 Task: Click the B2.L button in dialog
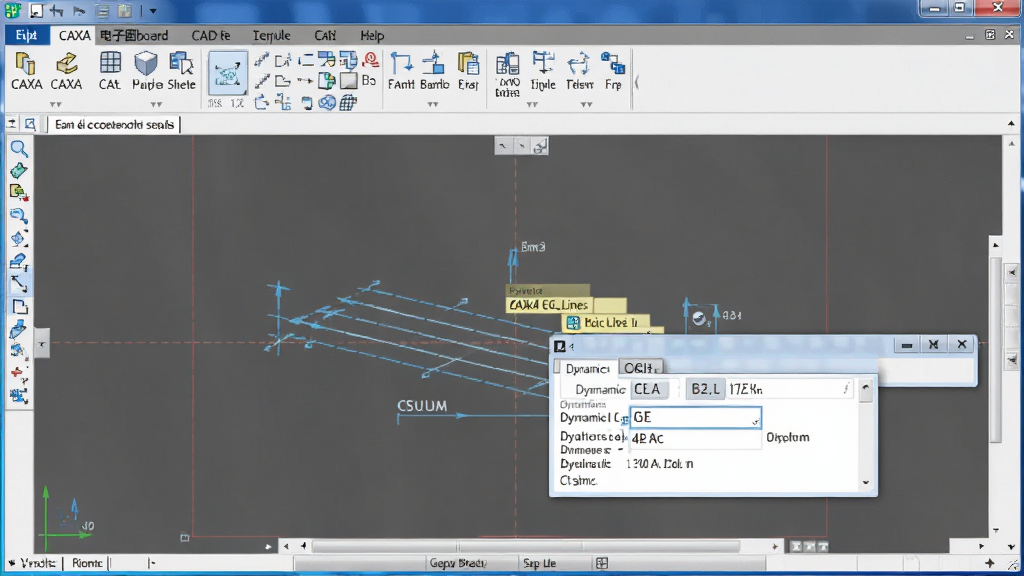click(705, 389)
